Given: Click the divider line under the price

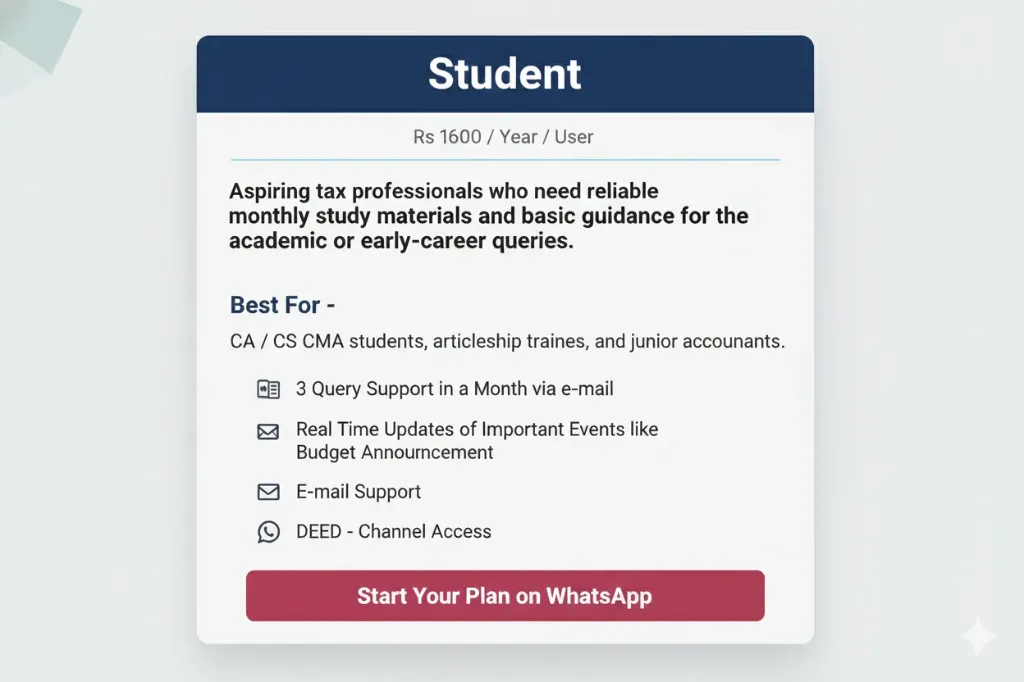Looking at the screenshot, I should [504, 159].
